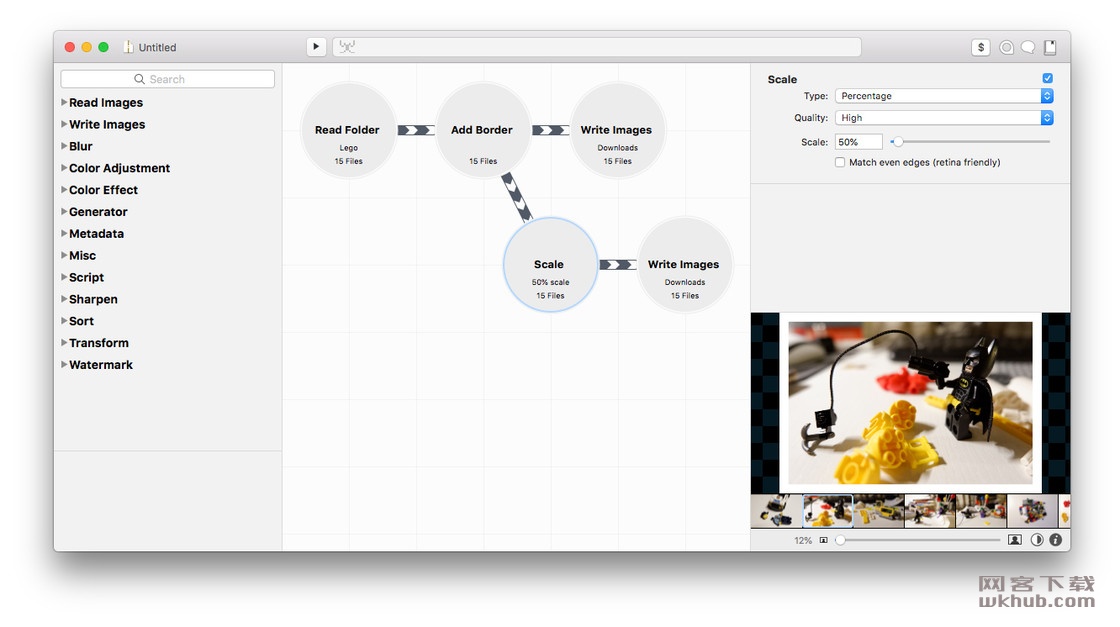This screenshot has width=1120, height=627.
Task: Click the Untitled window title
Action: click(157, 47)
